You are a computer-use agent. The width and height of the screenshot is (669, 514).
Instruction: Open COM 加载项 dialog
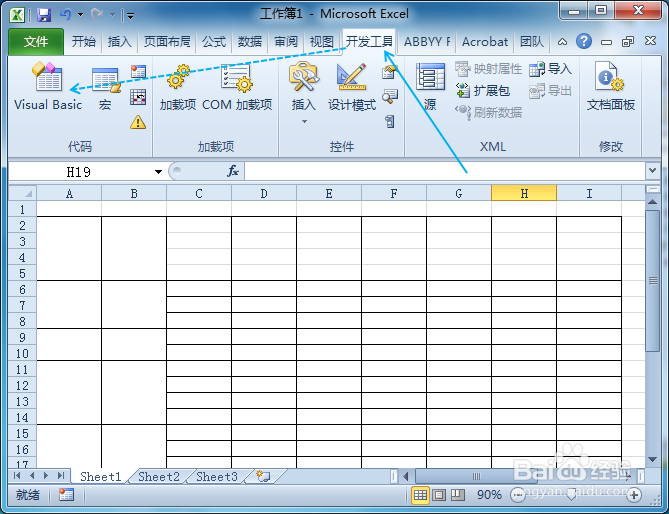click(237, 87)
